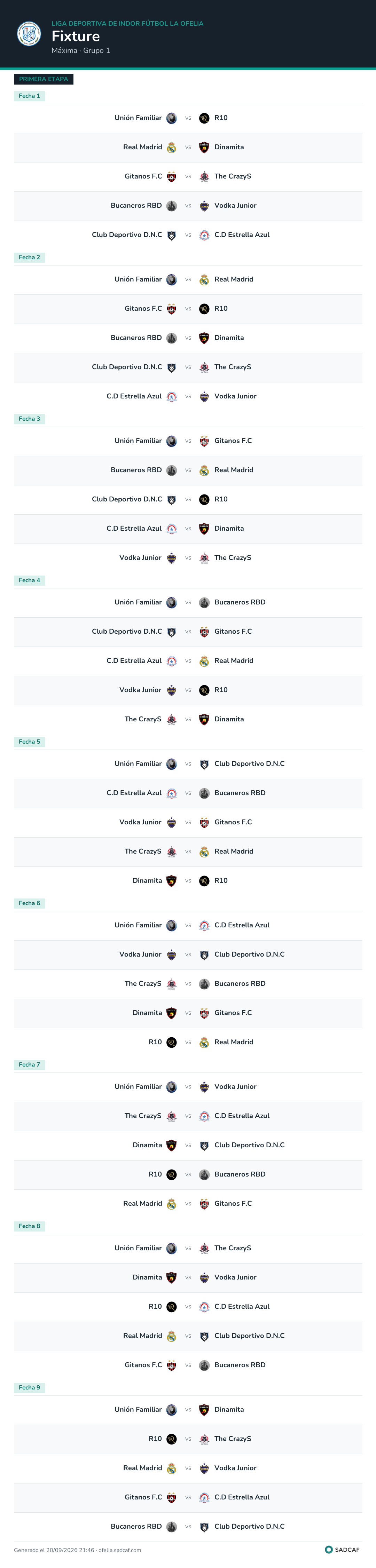
Task: Select the Fecha 5 label
Action: point(29,742)
